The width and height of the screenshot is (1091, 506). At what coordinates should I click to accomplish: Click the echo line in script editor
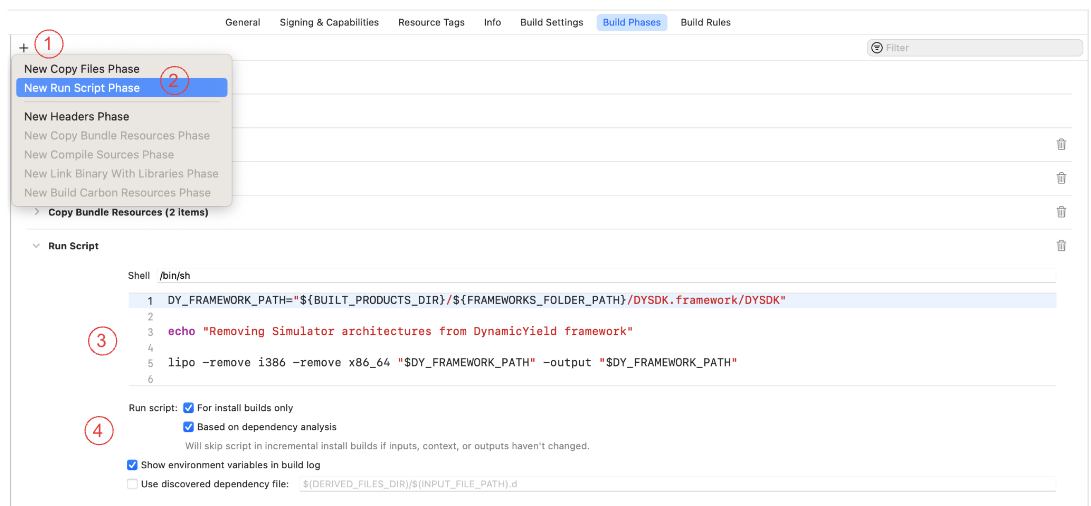[400, 331]
